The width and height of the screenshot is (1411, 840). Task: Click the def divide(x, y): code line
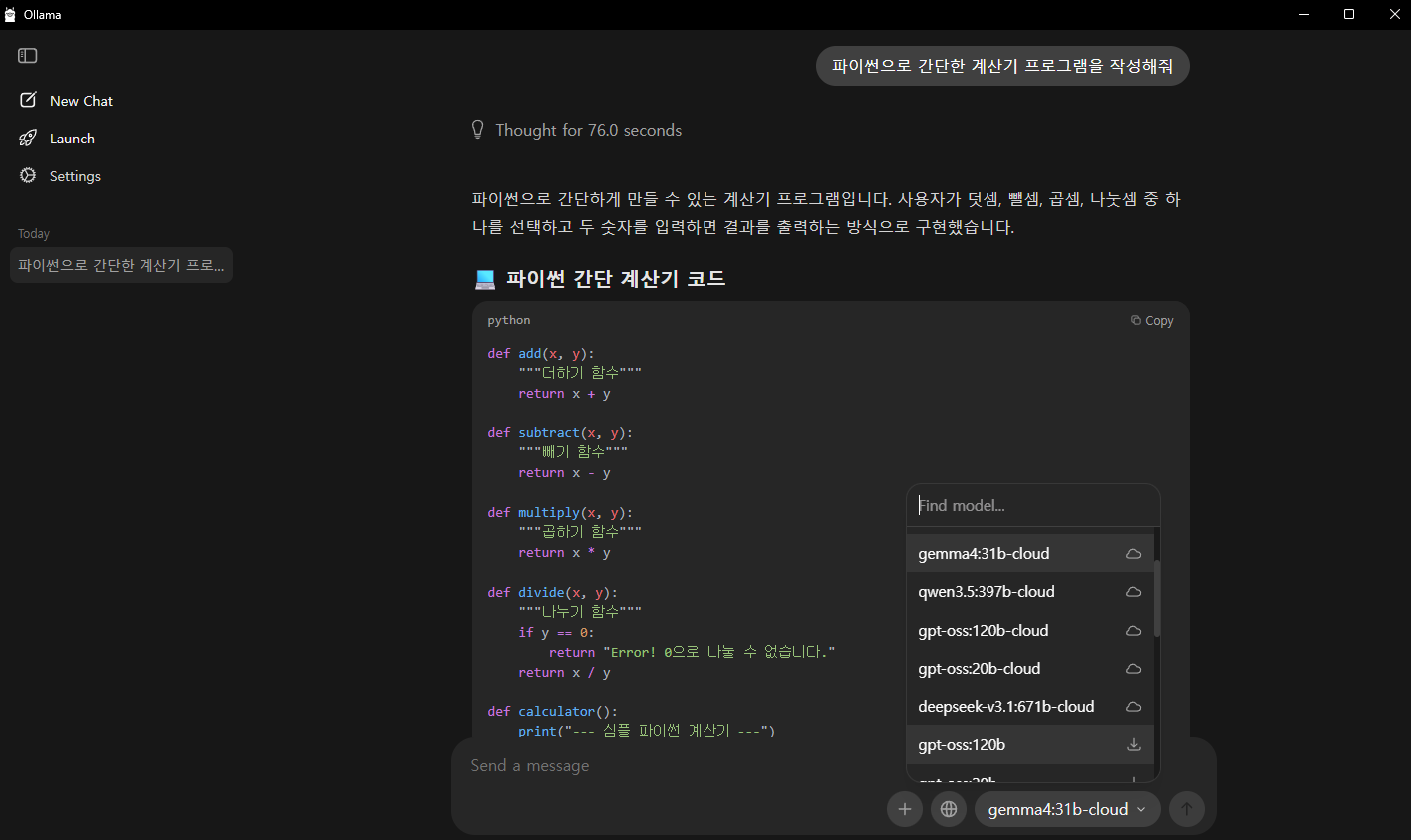pyautogui.click(x=553, y=592)
